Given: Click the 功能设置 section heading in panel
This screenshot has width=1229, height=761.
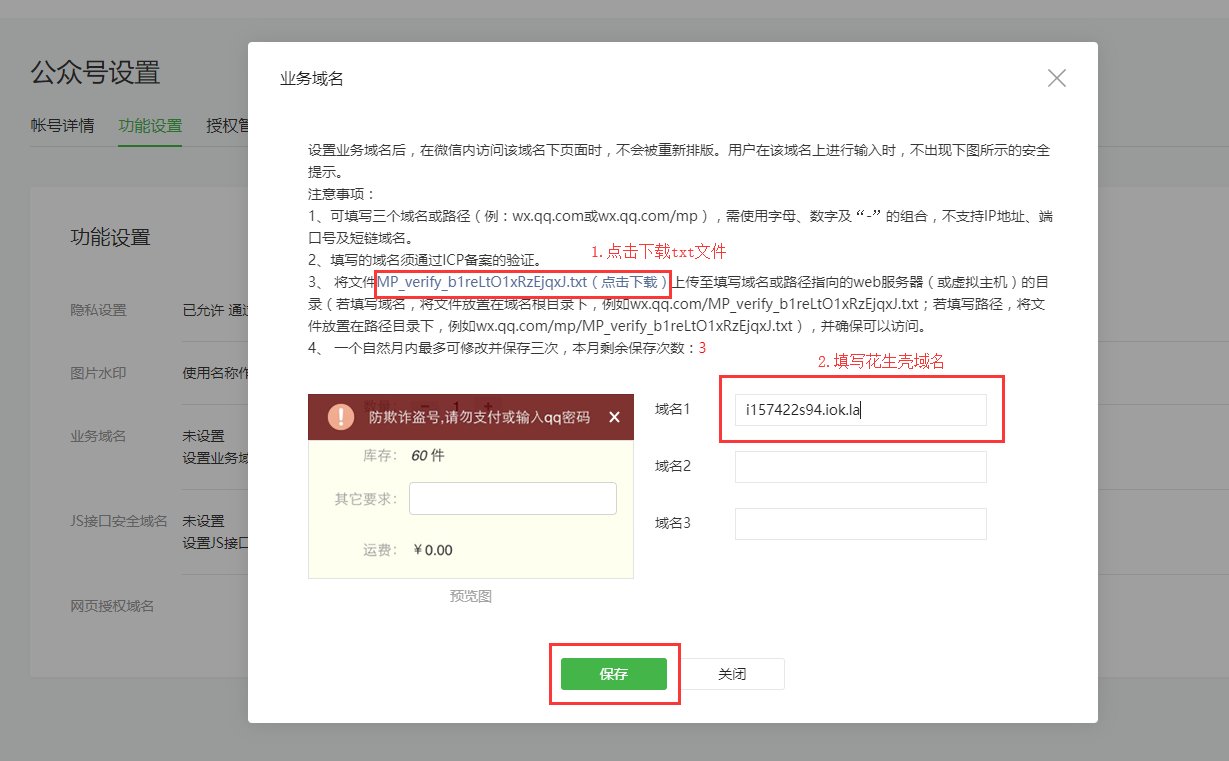Looking at the screenshot, I should 110,237.
